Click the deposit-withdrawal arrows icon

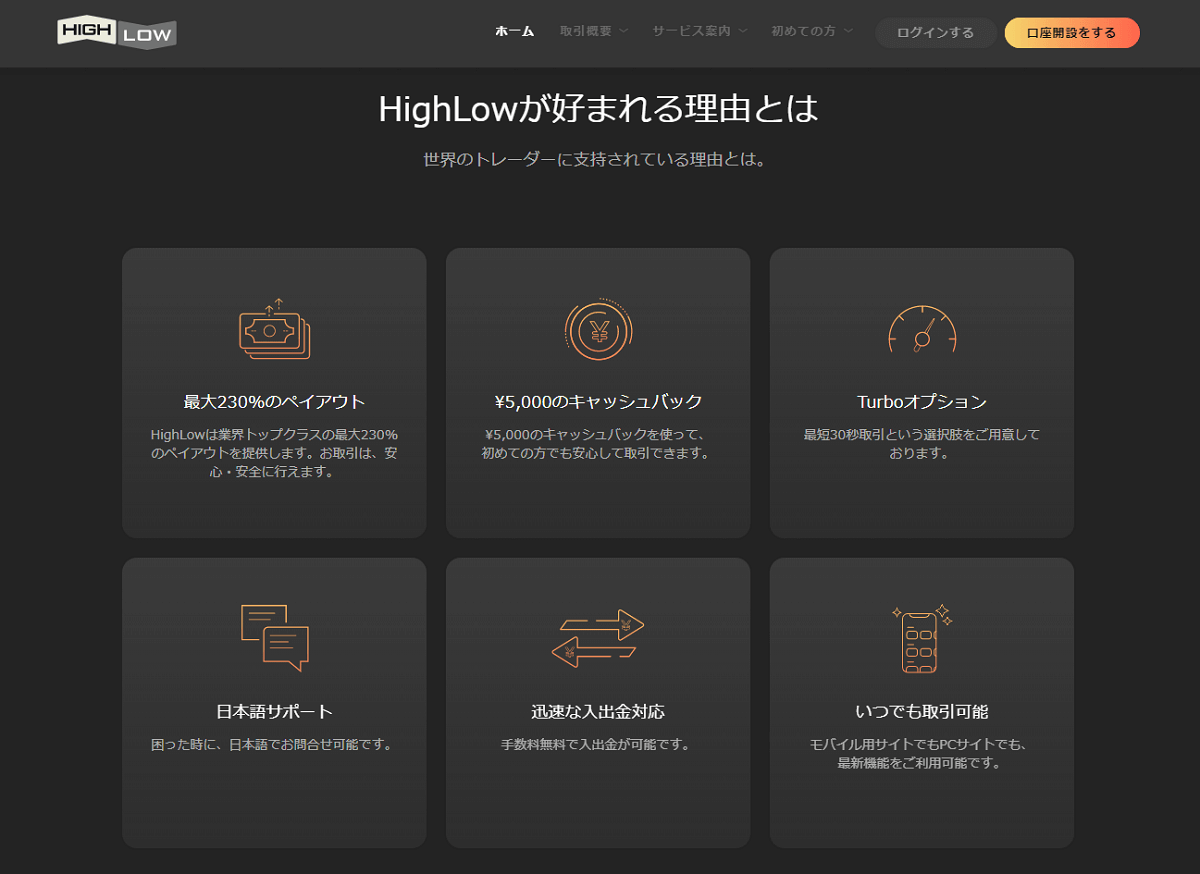click(x=598, y=638)
